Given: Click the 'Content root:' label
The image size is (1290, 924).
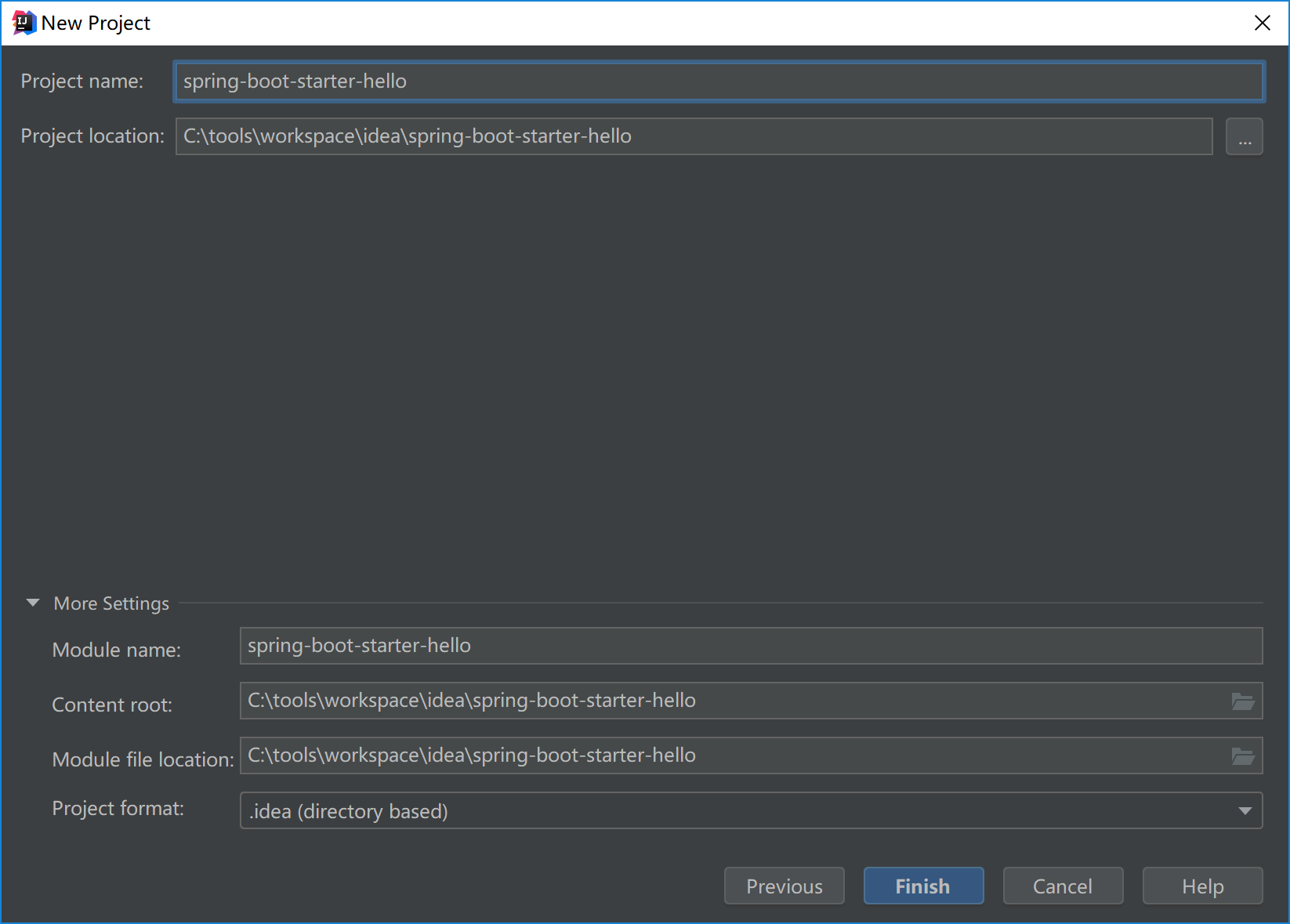Looking at the screenshot, I should click(x=112, y=705).
